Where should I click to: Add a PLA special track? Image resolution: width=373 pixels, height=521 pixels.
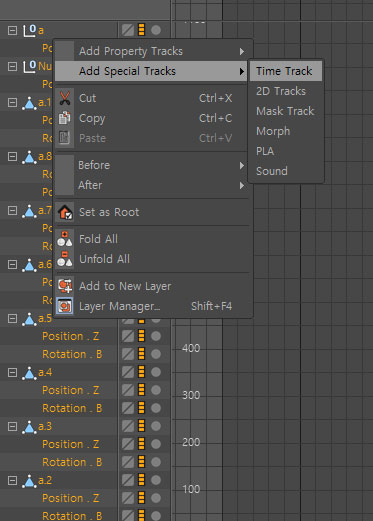(286, 151)
